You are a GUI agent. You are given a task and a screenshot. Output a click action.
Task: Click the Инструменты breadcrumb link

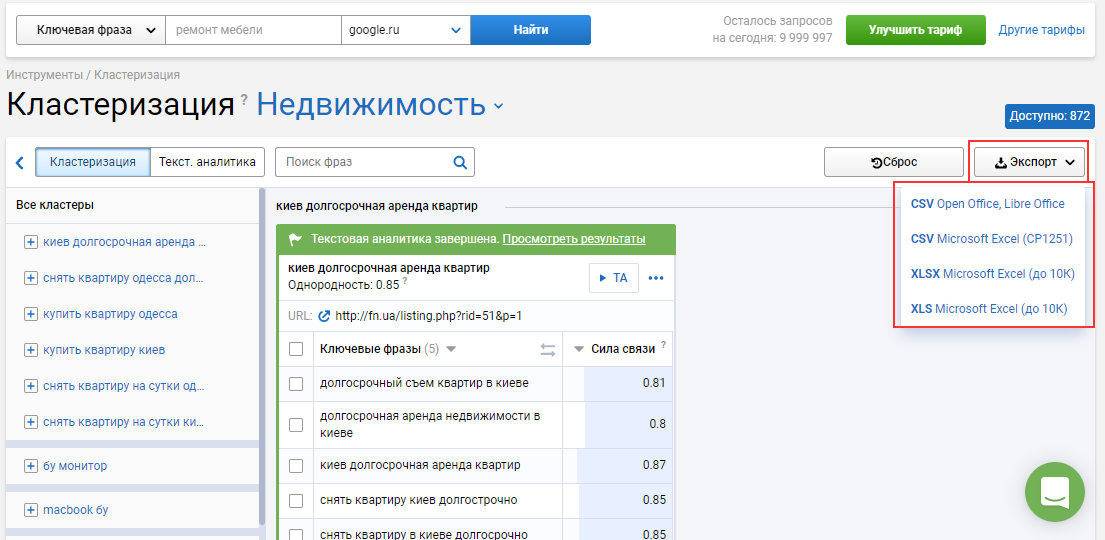pos(44,75)
